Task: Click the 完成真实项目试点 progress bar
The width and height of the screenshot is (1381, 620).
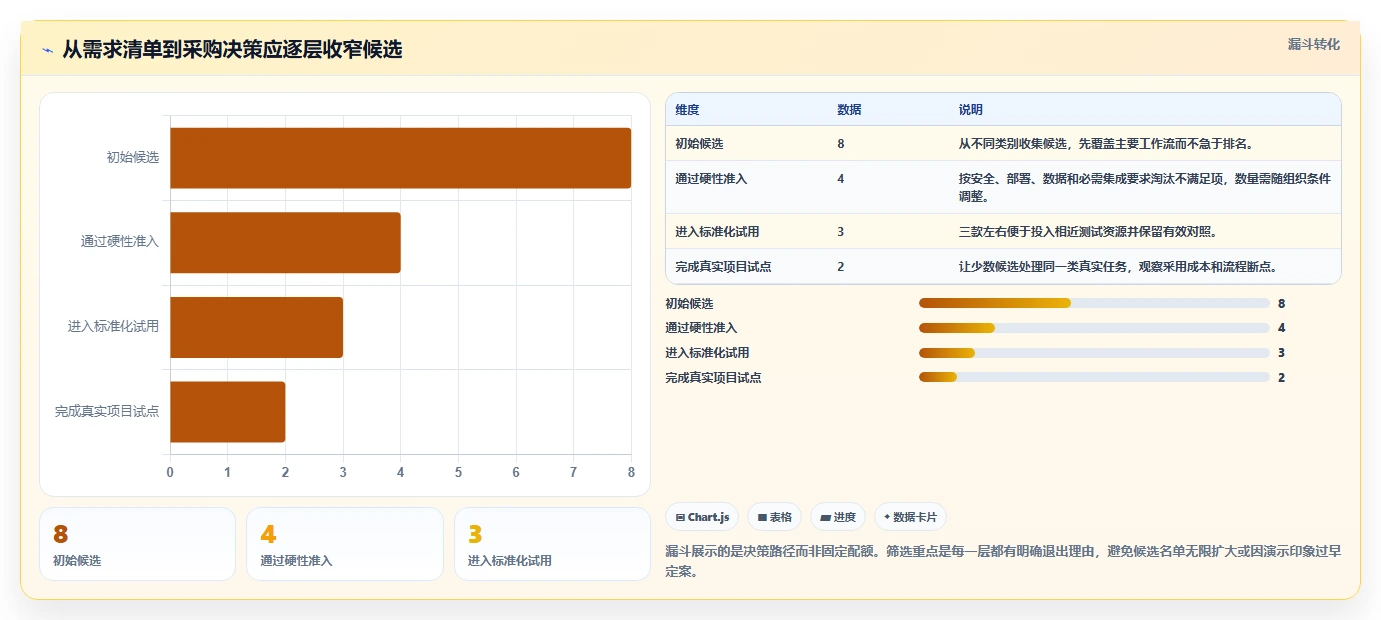Action: click(1094, 378)
